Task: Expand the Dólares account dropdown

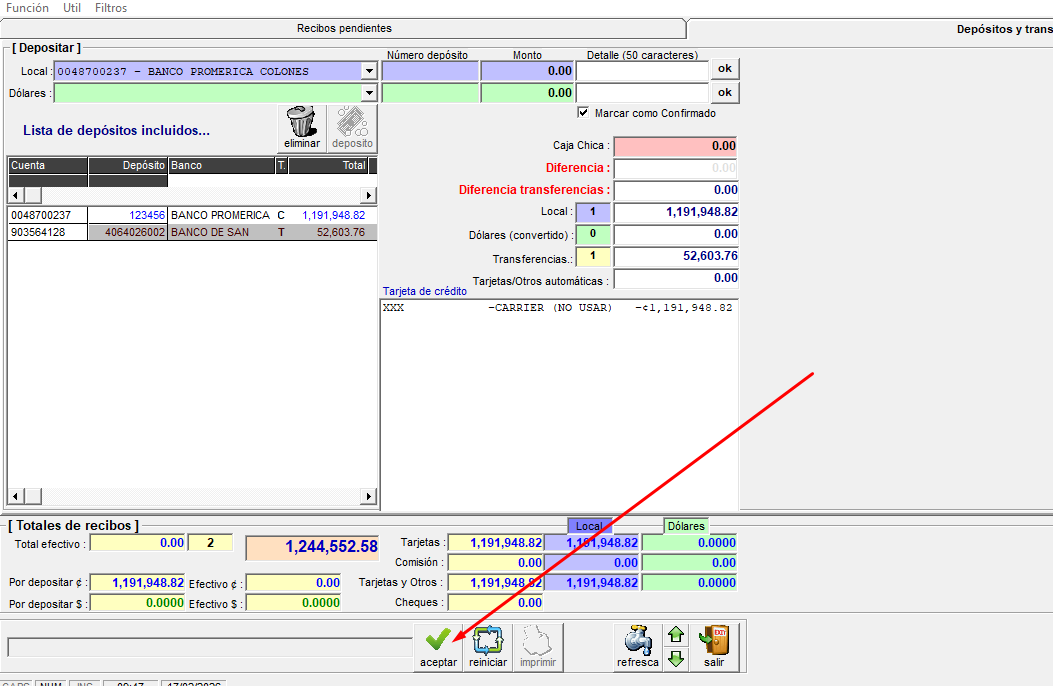Action: [369, 93]
